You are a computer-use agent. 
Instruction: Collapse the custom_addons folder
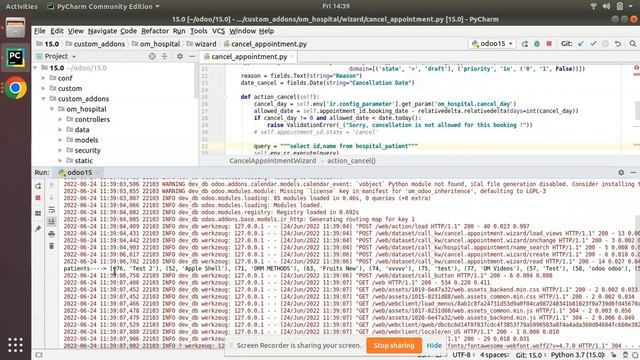44,99
